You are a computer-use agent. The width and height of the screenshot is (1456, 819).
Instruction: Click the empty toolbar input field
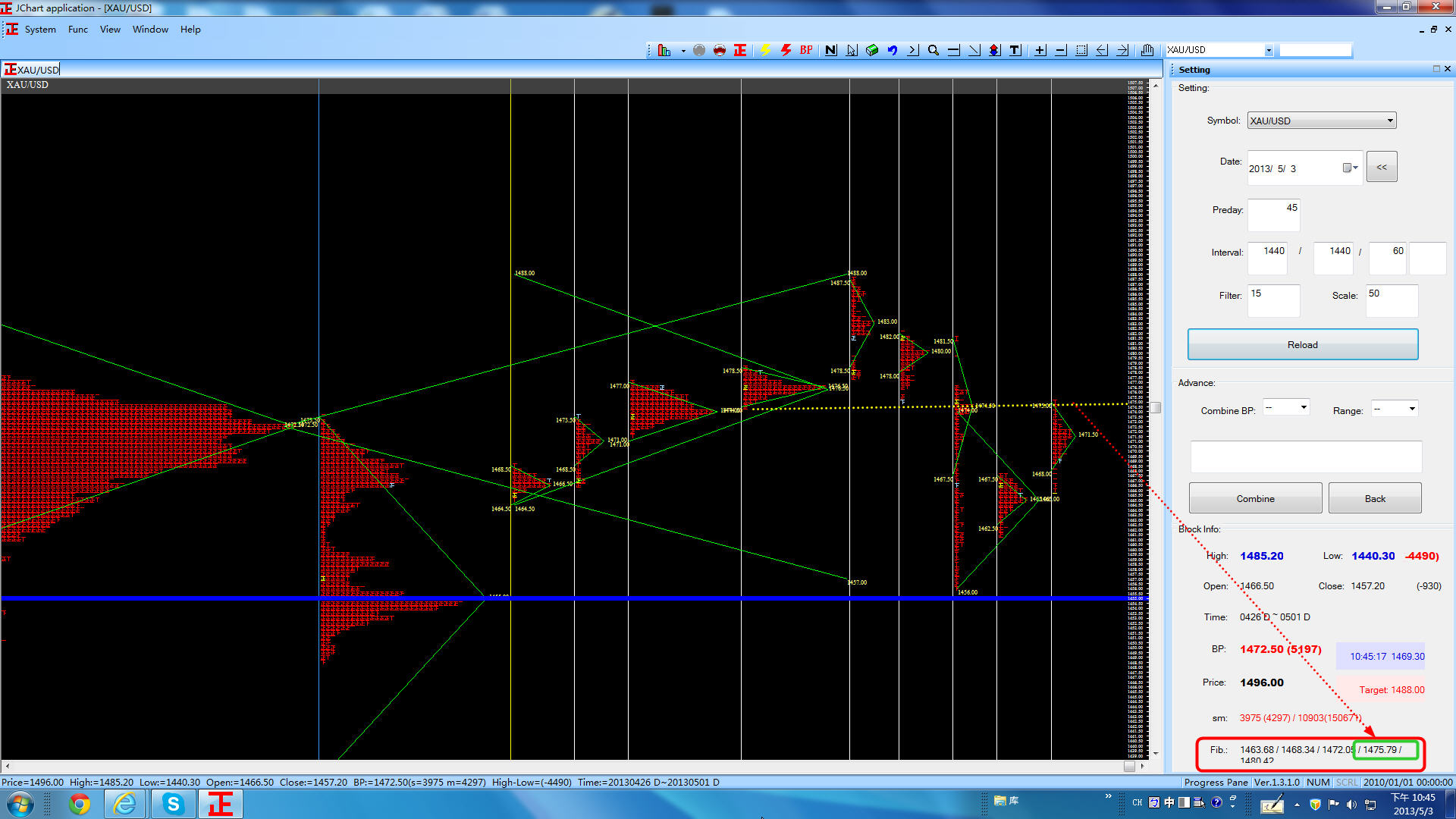point(1316,50)
